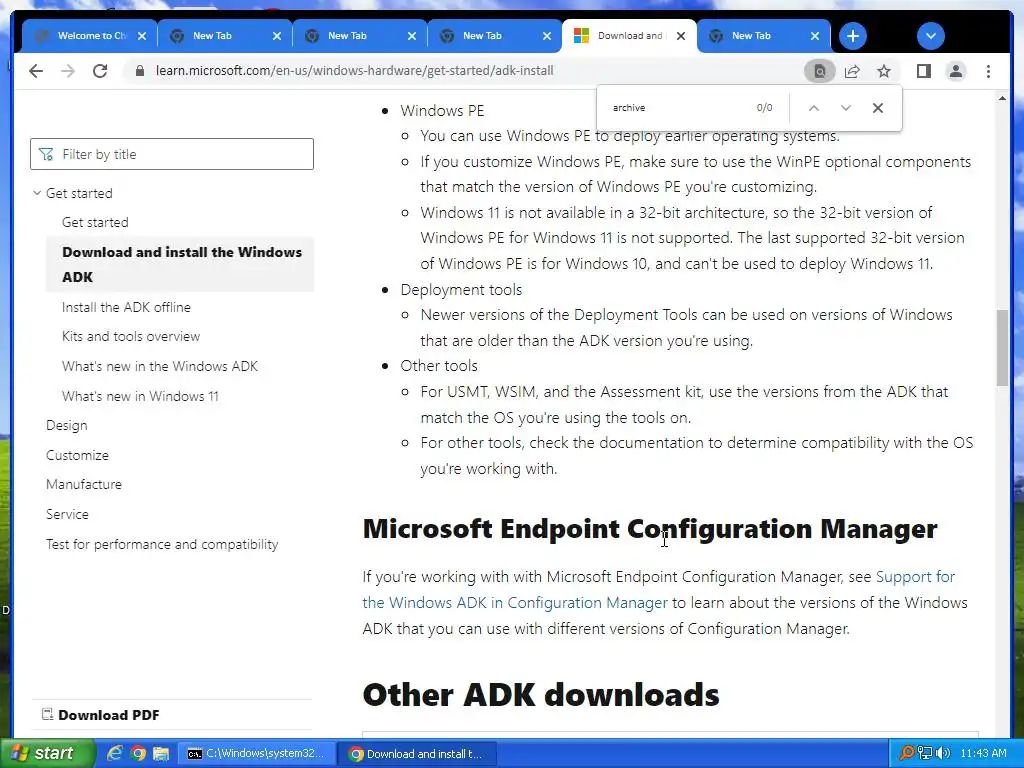Click the forward navigation arrow
Viewport: 1024px width, 768px height.
pyautogui.click(x=68, y=71)
